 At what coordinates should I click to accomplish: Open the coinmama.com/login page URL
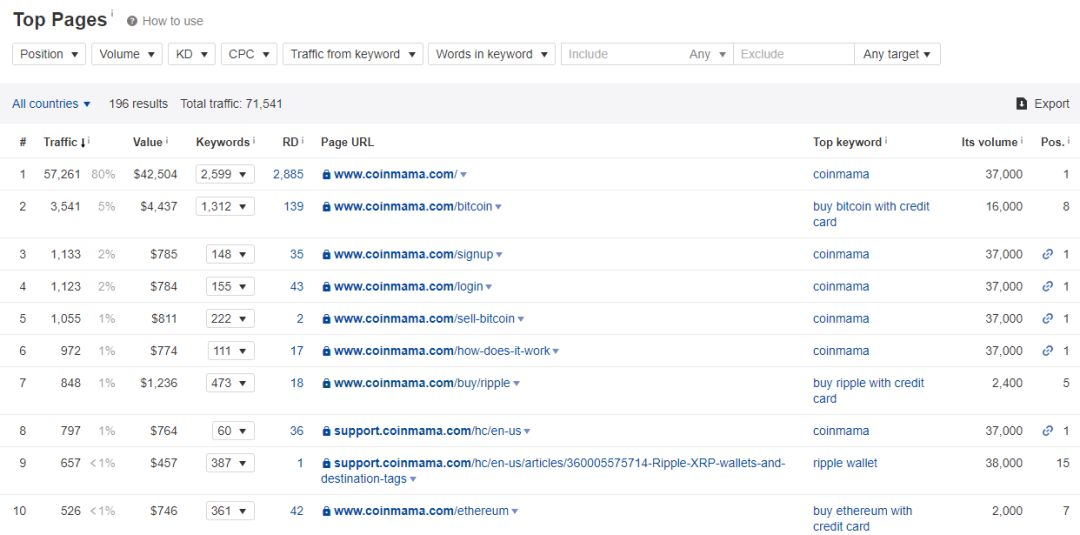(408, 286)
